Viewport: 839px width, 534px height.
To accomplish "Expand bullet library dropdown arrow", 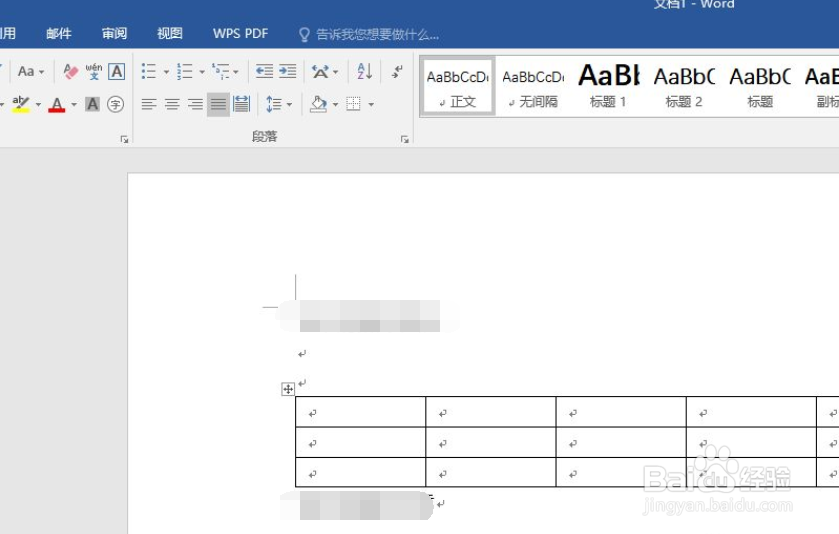I will (x=166, y=72).
